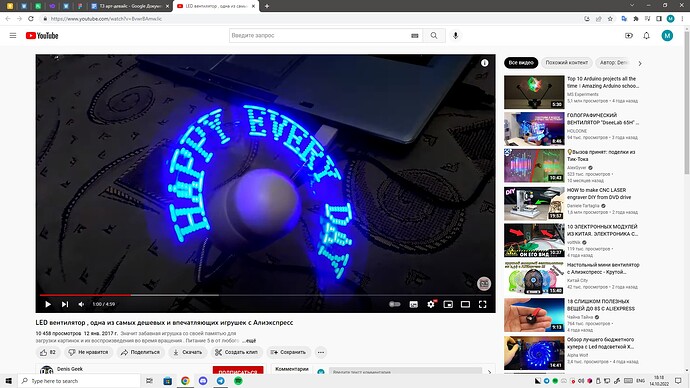The width and height of the screenshot is (690, 388).
Task: Toggle subtitles in the player
Action: pos(414,304)
